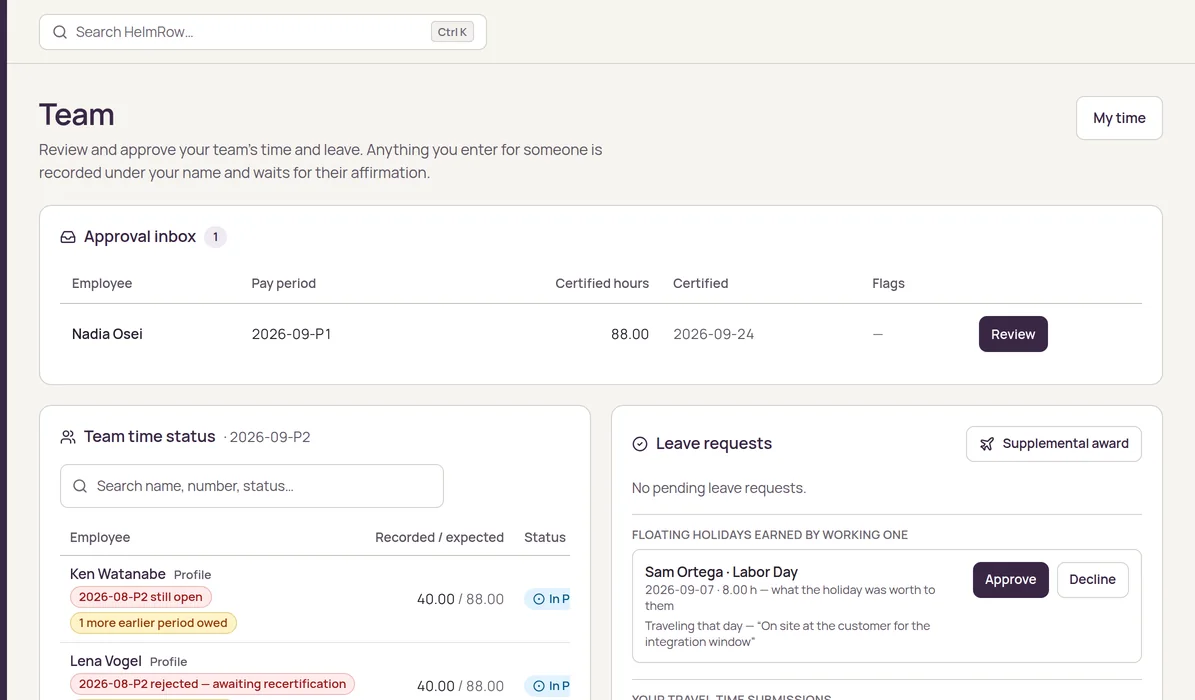Open Lena Vogel's Profile link
Image resolution: width=1195 pixels, height=700 pixels.
(x=168, y=662)
